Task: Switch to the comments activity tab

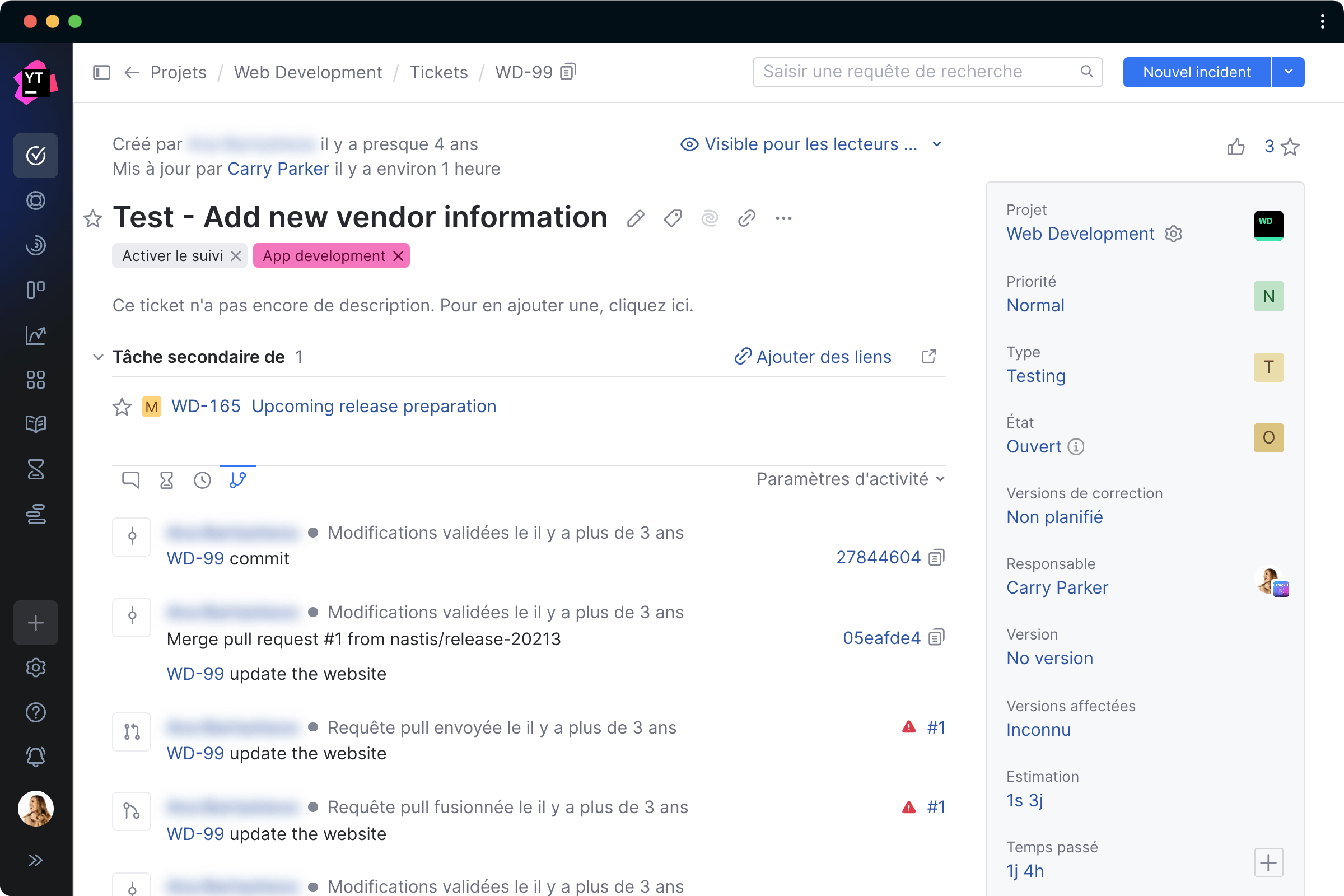Action: (x=130, y=480)
